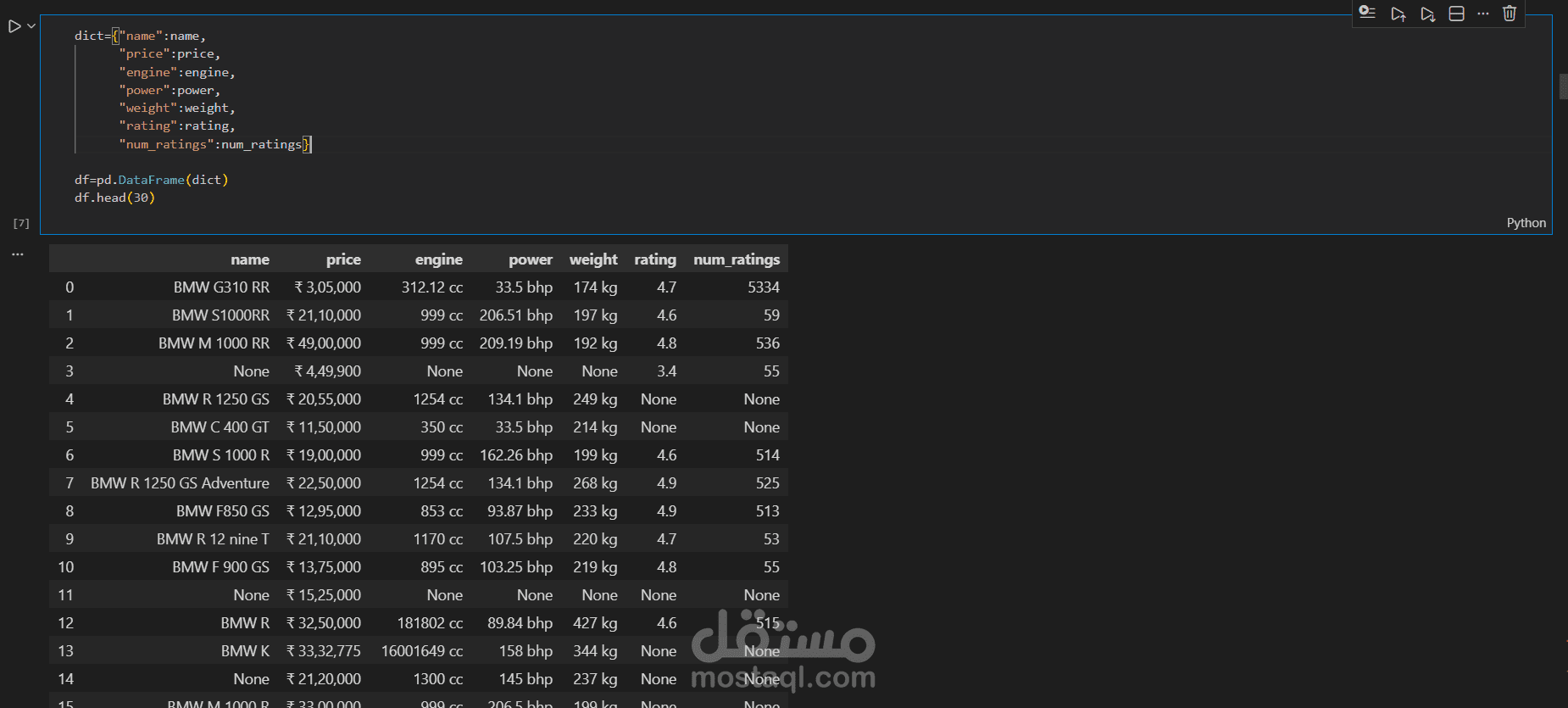
Task: Select cell "BMW F 900 GS"
Action: coord(220,567)
